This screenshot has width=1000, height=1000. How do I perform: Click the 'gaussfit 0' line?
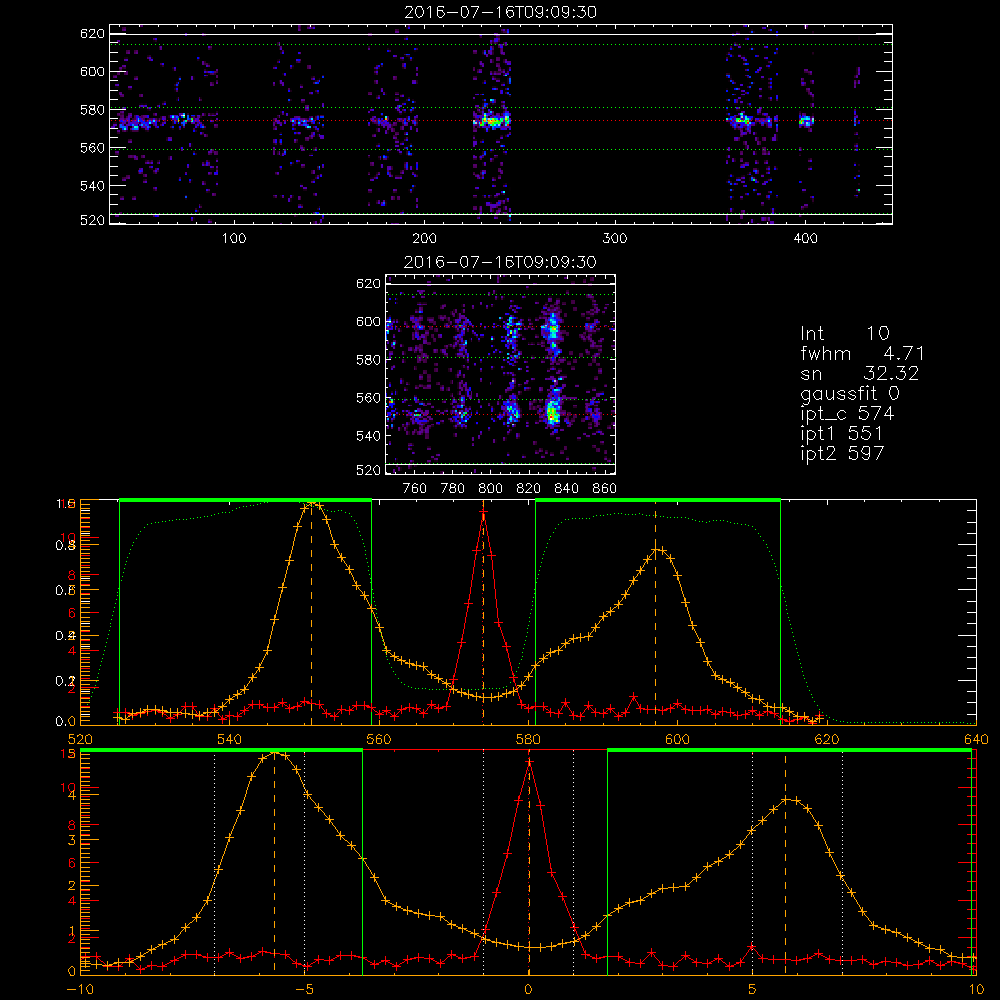(x=850, y=394)
